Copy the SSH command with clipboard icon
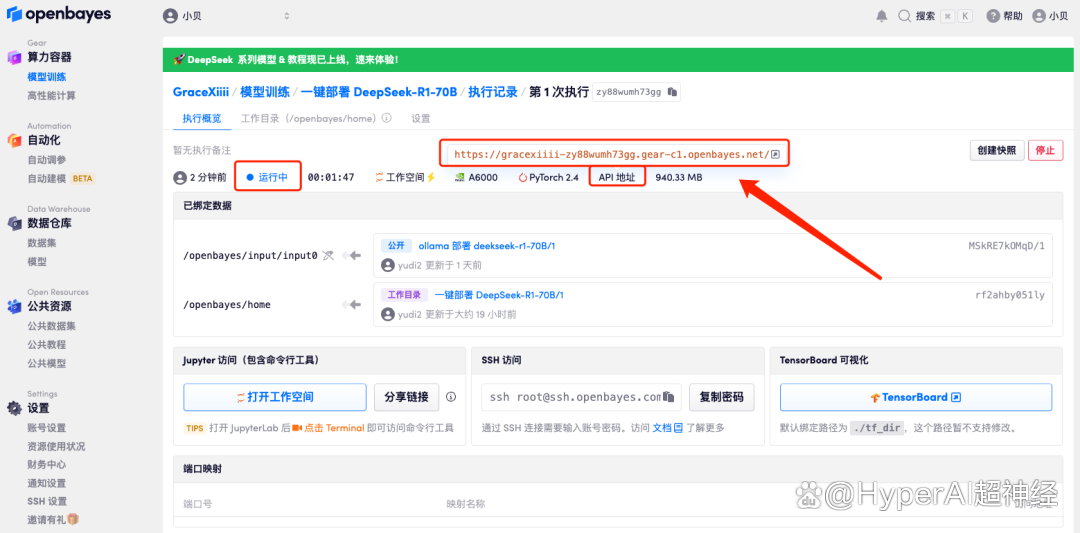Screen dimensions: 1080x533 click(x=669, y=397)
